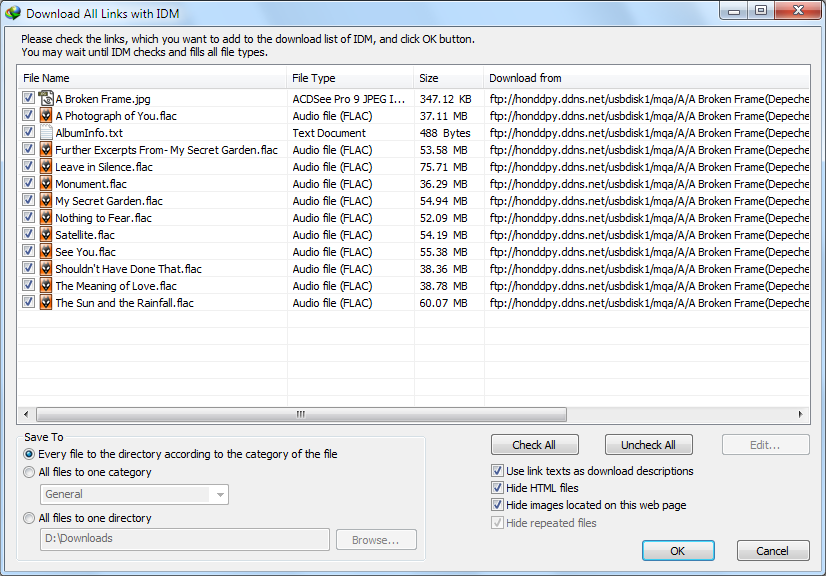This screenshot has width=826, height=576.
Task: Click the FLAC icon for See You.flac
Action: click(46, 251)
